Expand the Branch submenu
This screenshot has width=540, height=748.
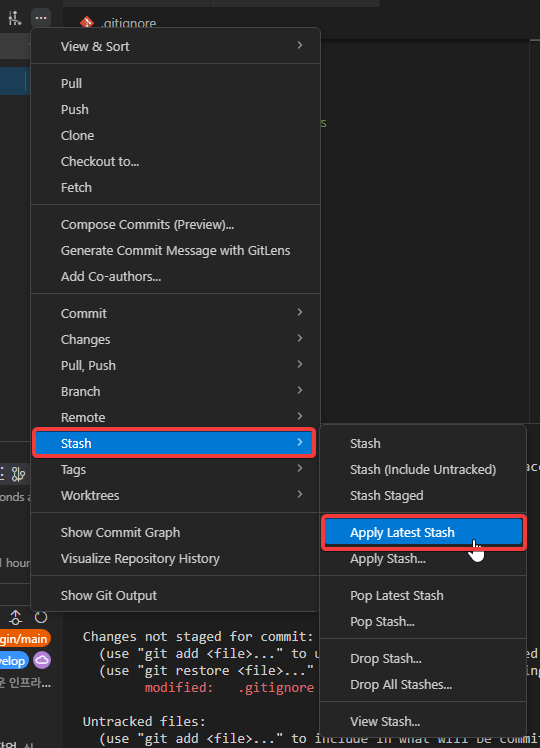[x=175, y=391]
